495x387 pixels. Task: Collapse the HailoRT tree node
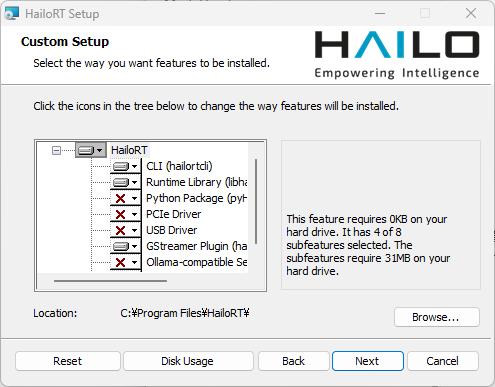pos(56,151)
